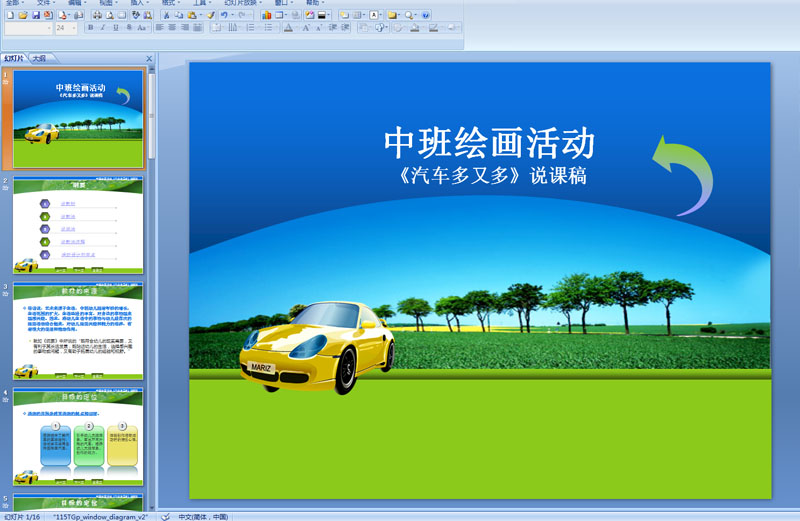Cut selection with the scissors icon
The height and width of the screenshot is (521, 800).
(166, 15)
